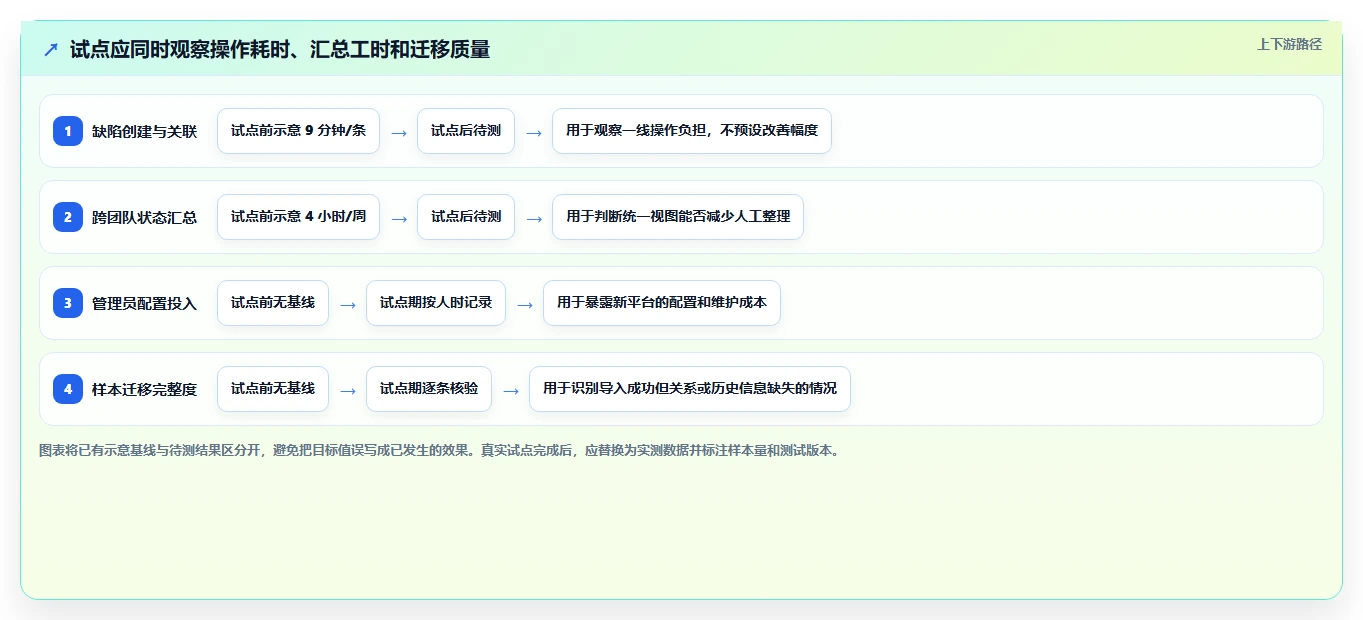1363x620 pixels.
Task: Select step number 2 badge
Action: tap(68, 217)
